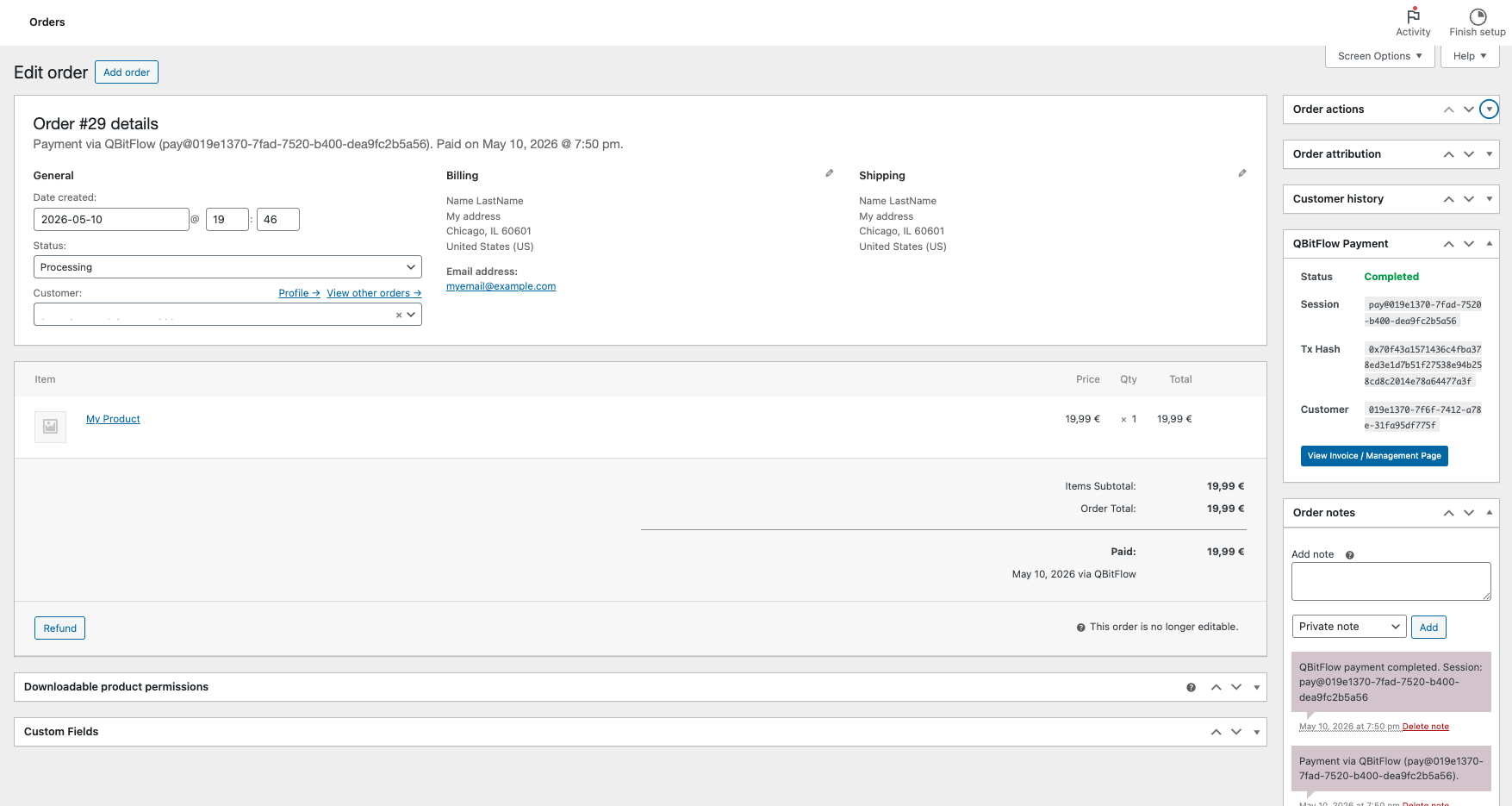Move Order notes panel down

click(x=1469, y=513)
